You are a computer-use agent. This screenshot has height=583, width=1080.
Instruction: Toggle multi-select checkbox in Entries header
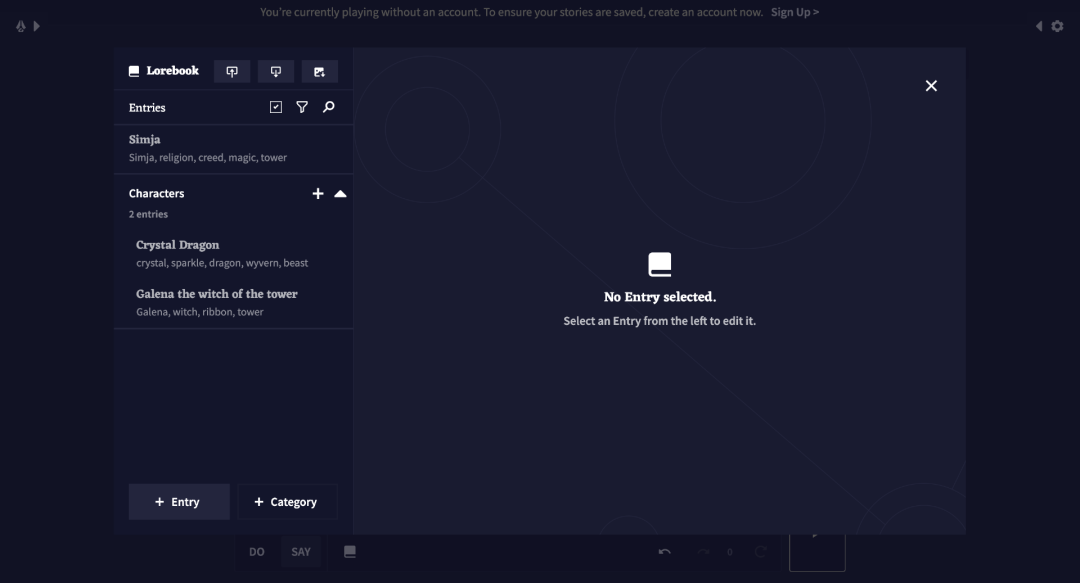(276, 107)
